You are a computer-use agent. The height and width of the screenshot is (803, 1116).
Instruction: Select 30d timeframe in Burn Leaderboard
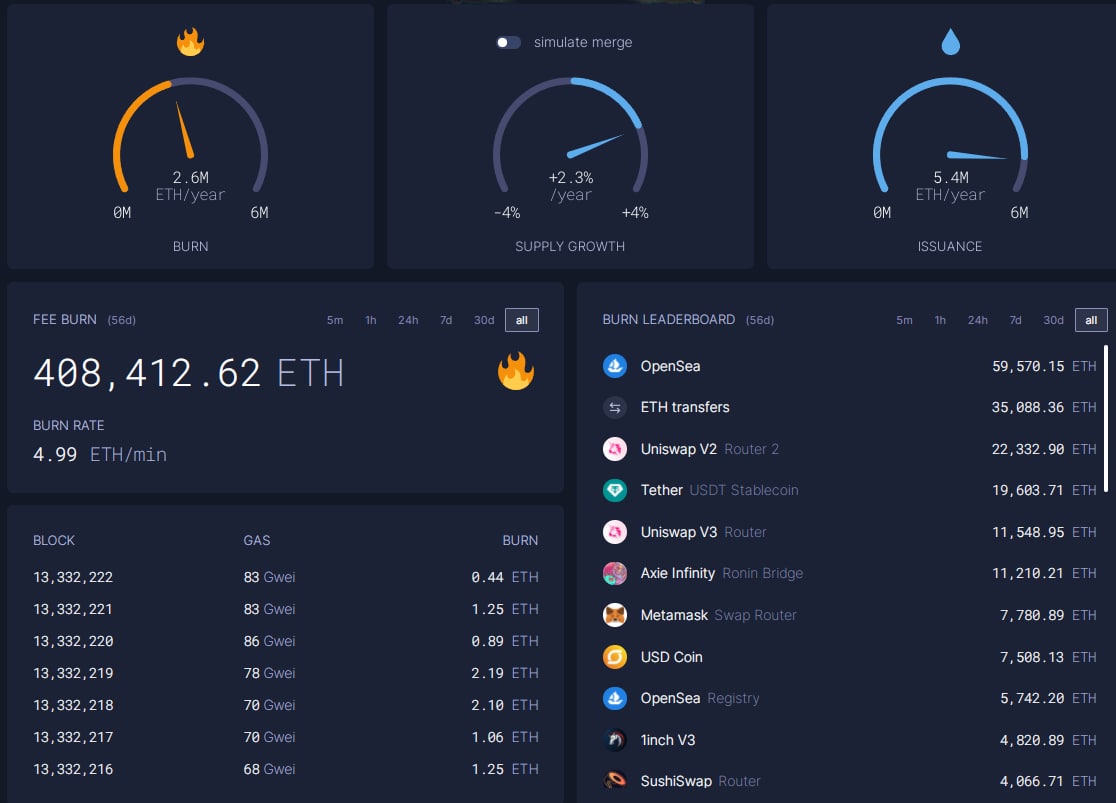click(1053, 320)
